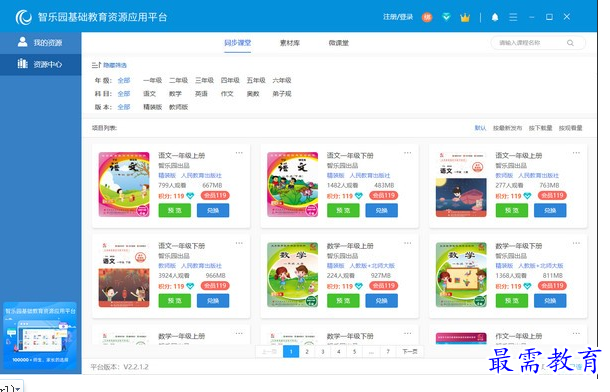Select 全部 in the 年级 filter row

tap(124, 80)
